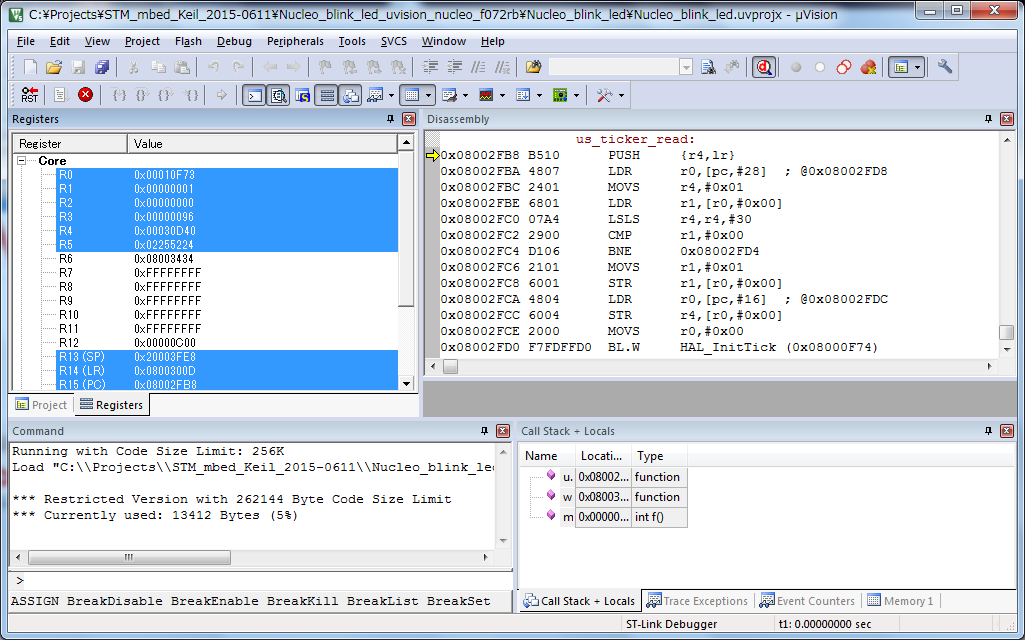Toggle the Call Stack Window button

point(350,95)
